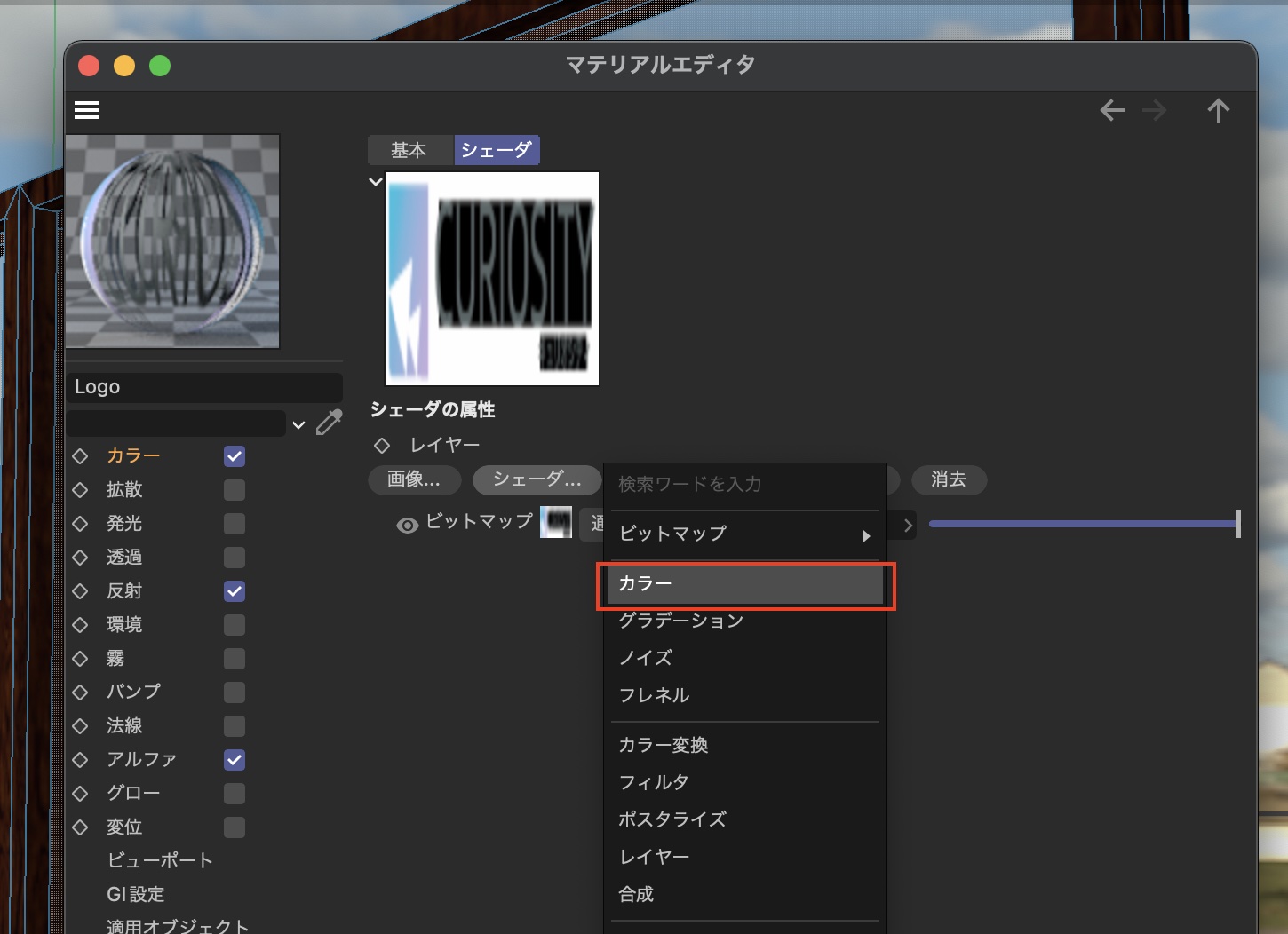Click the keyframe diamond next to カラー
Image resolution: width=1288 pixels, height=934 pixels.
(x=81, y=456)
